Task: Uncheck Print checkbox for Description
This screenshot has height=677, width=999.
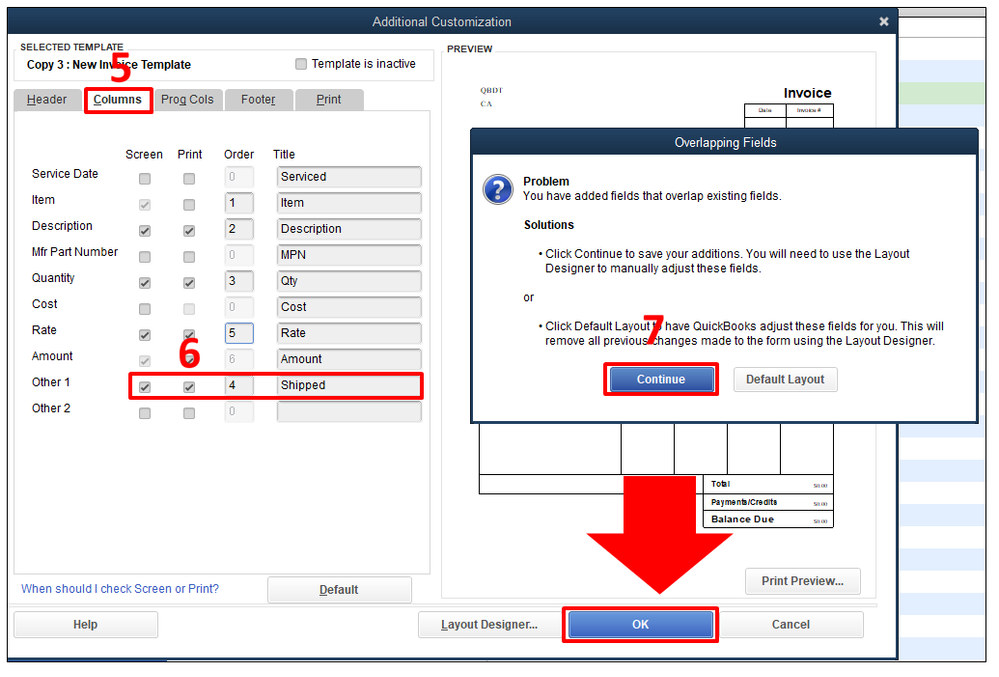Action: pyautogui.click(x=189, y=231)
